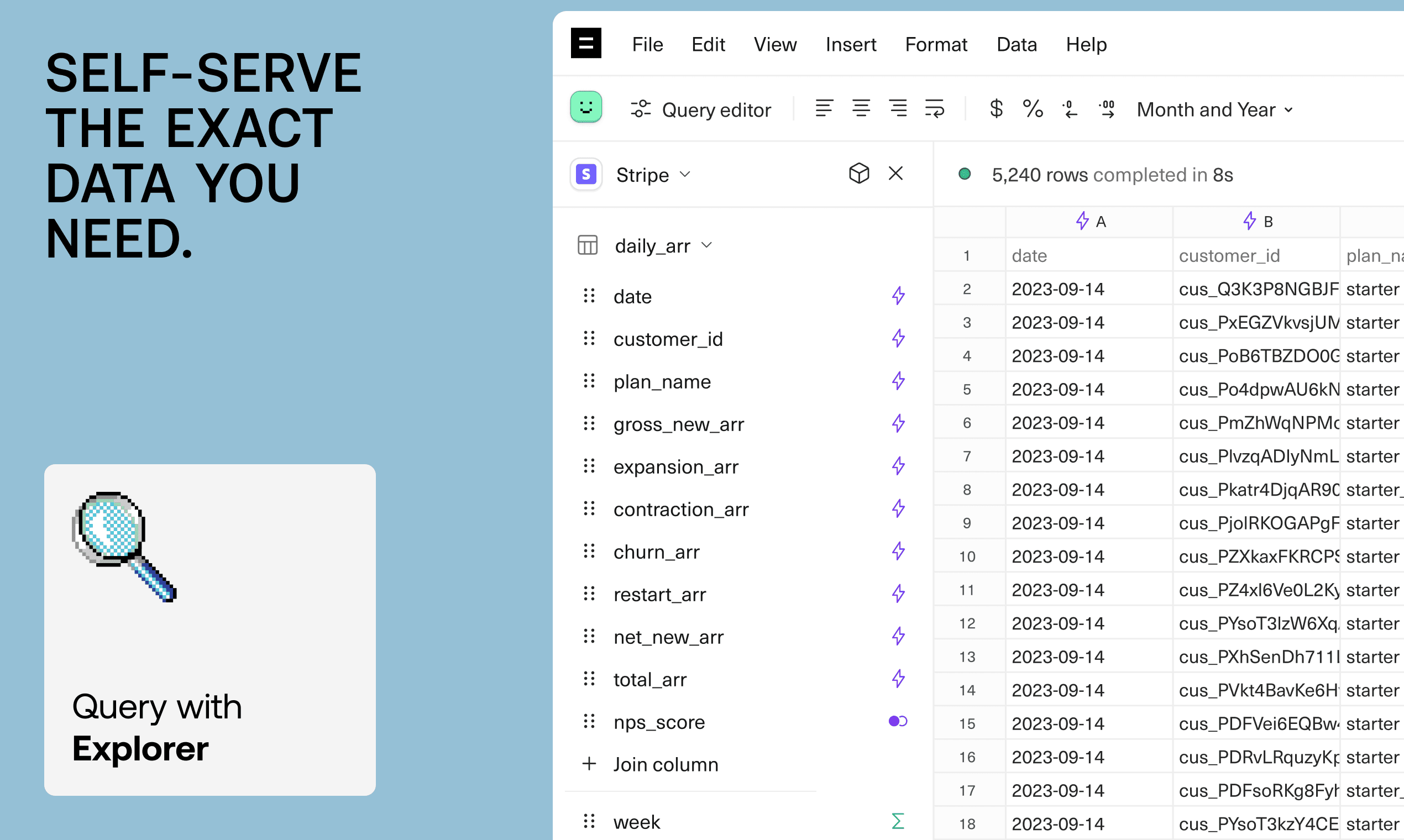Open the Month and Year format dropdown
Screen dimensions: 1404x840
coord(1215,109)
